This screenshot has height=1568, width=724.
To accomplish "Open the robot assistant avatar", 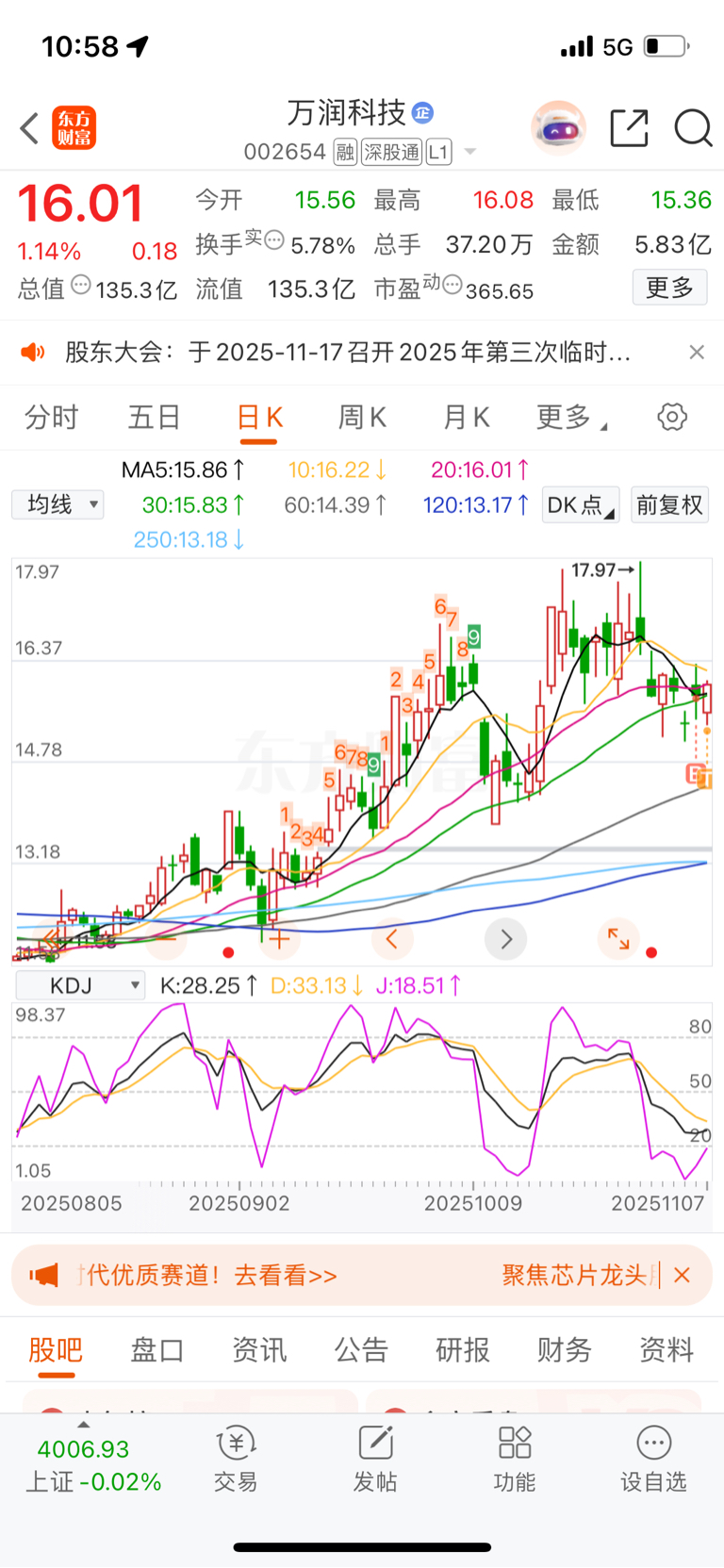I will tap(559, 128).
